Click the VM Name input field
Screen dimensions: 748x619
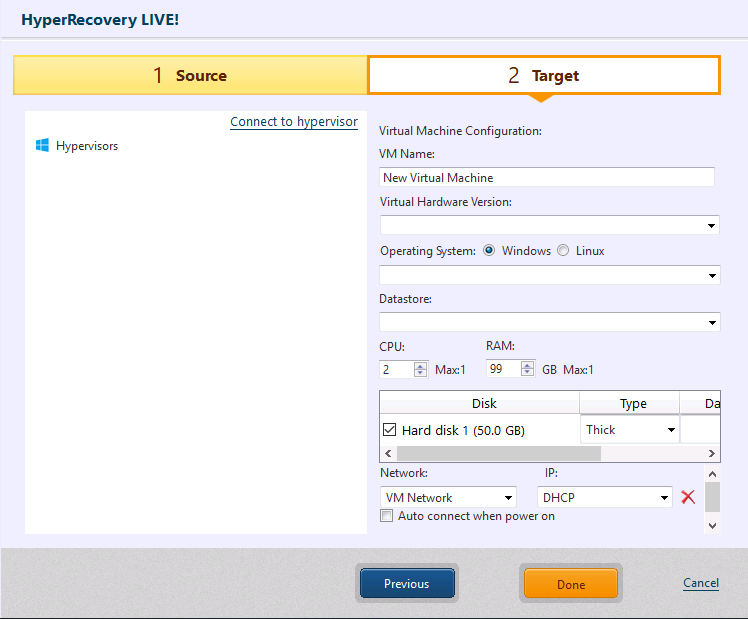[x=547, y=177]
